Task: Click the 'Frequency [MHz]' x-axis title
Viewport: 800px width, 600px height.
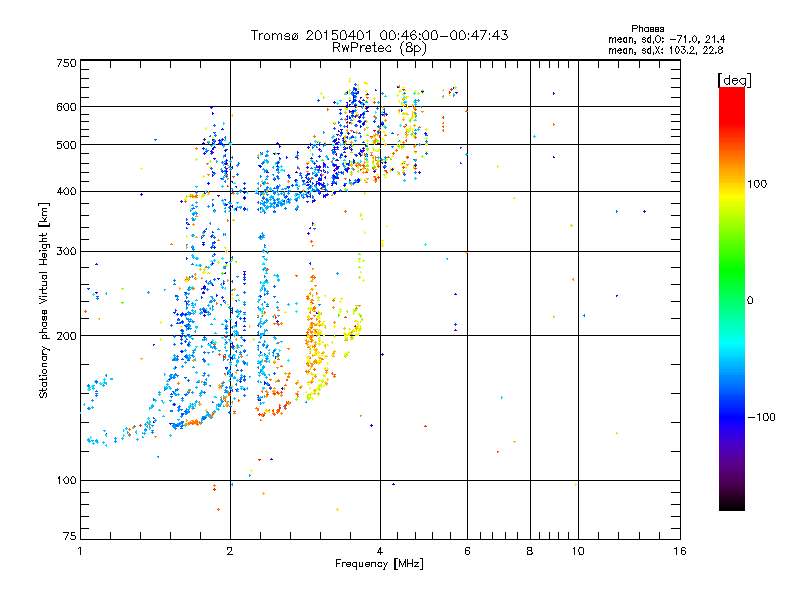Action: pyautogui.click(x=379, y=564)
